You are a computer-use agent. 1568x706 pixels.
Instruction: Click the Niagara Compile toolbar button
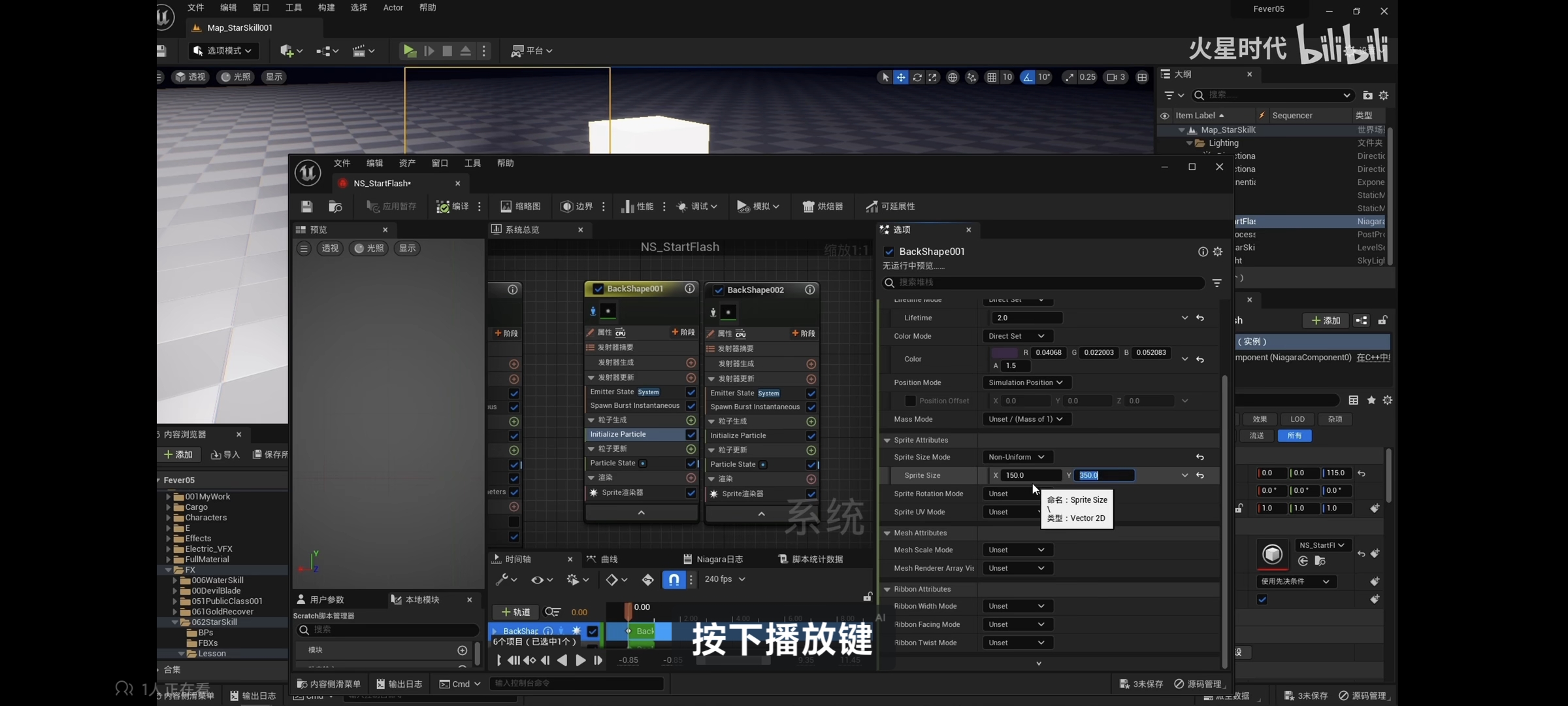coord(452,207)
